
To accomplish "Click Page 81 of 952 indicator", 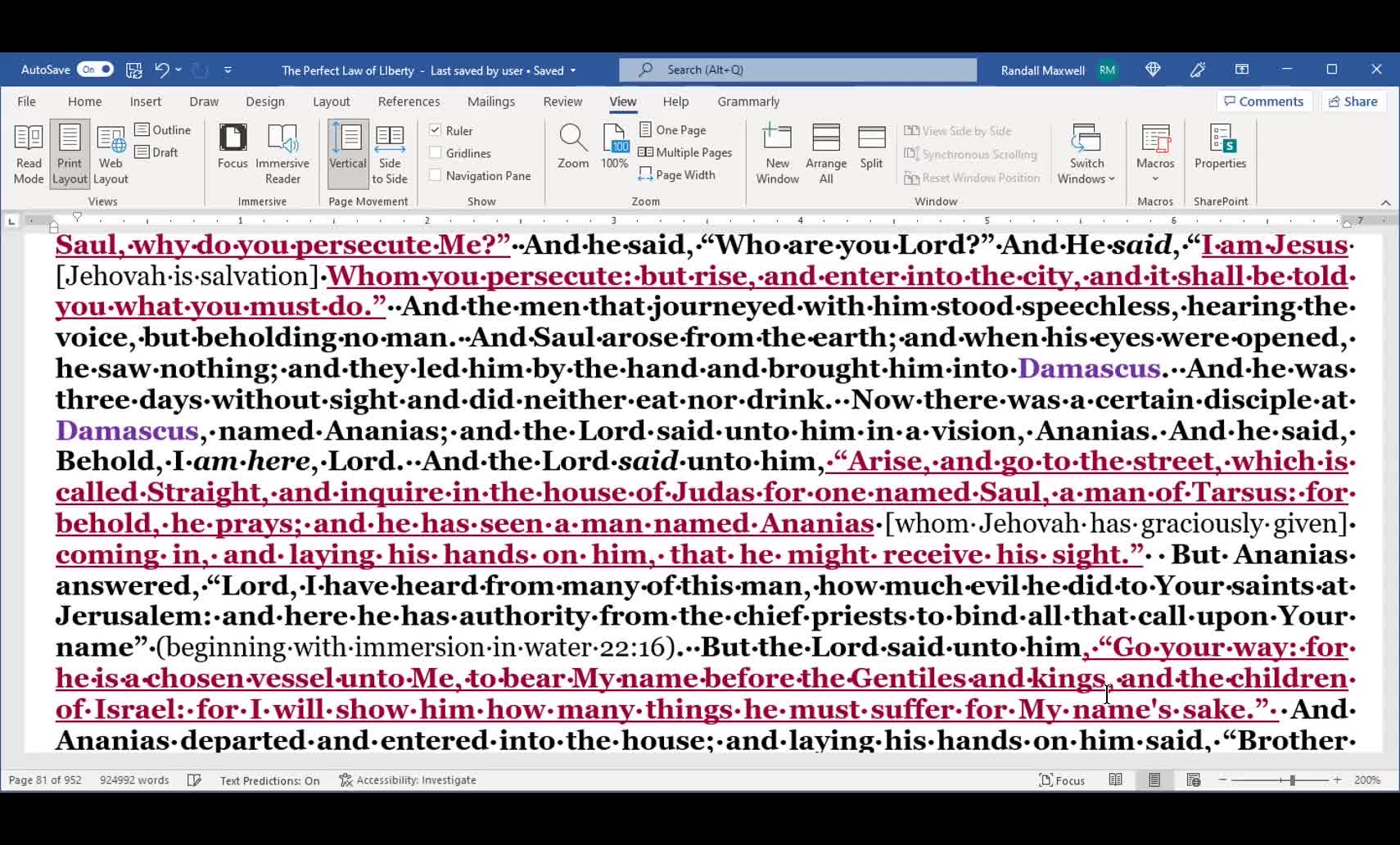I will point(45,780).
